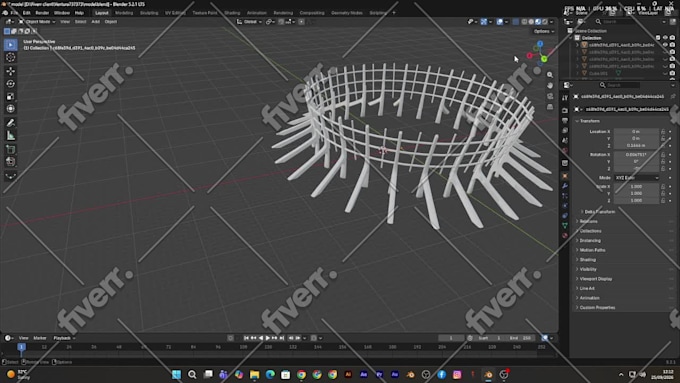Toggle visibility eye of Collection row
The width and height of the screenshot is (680, 383).
[x=665, y=38]
